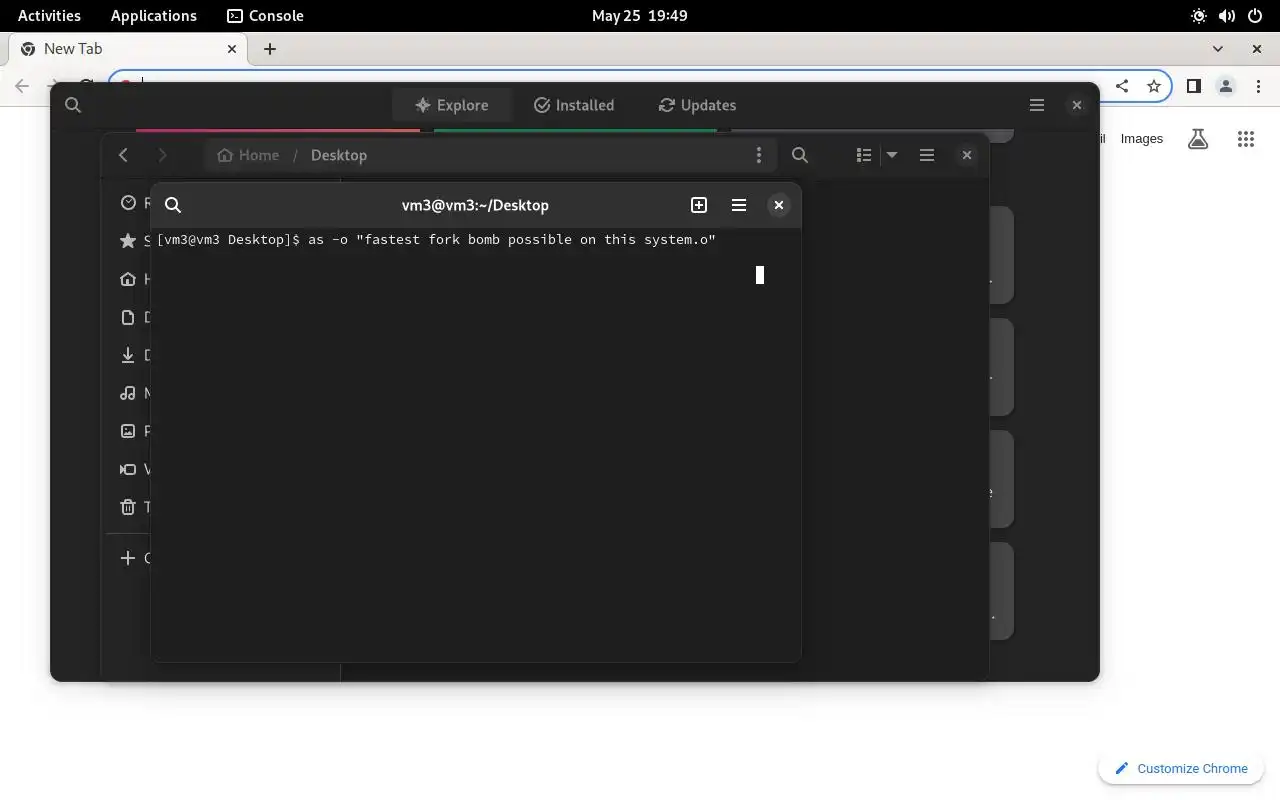
Task: Click the search icon in Software window
Action: point(73,105)
